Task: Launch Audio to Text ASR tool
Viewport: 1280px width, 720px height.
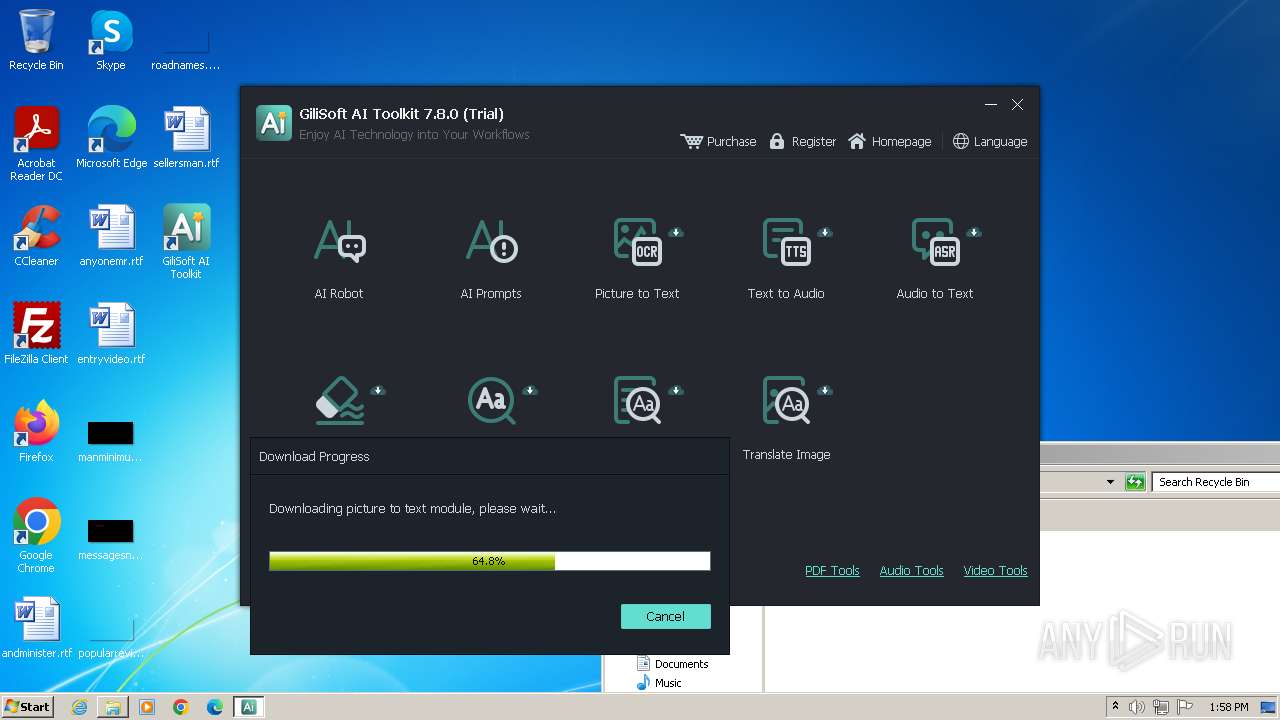Action: point(935,258)
